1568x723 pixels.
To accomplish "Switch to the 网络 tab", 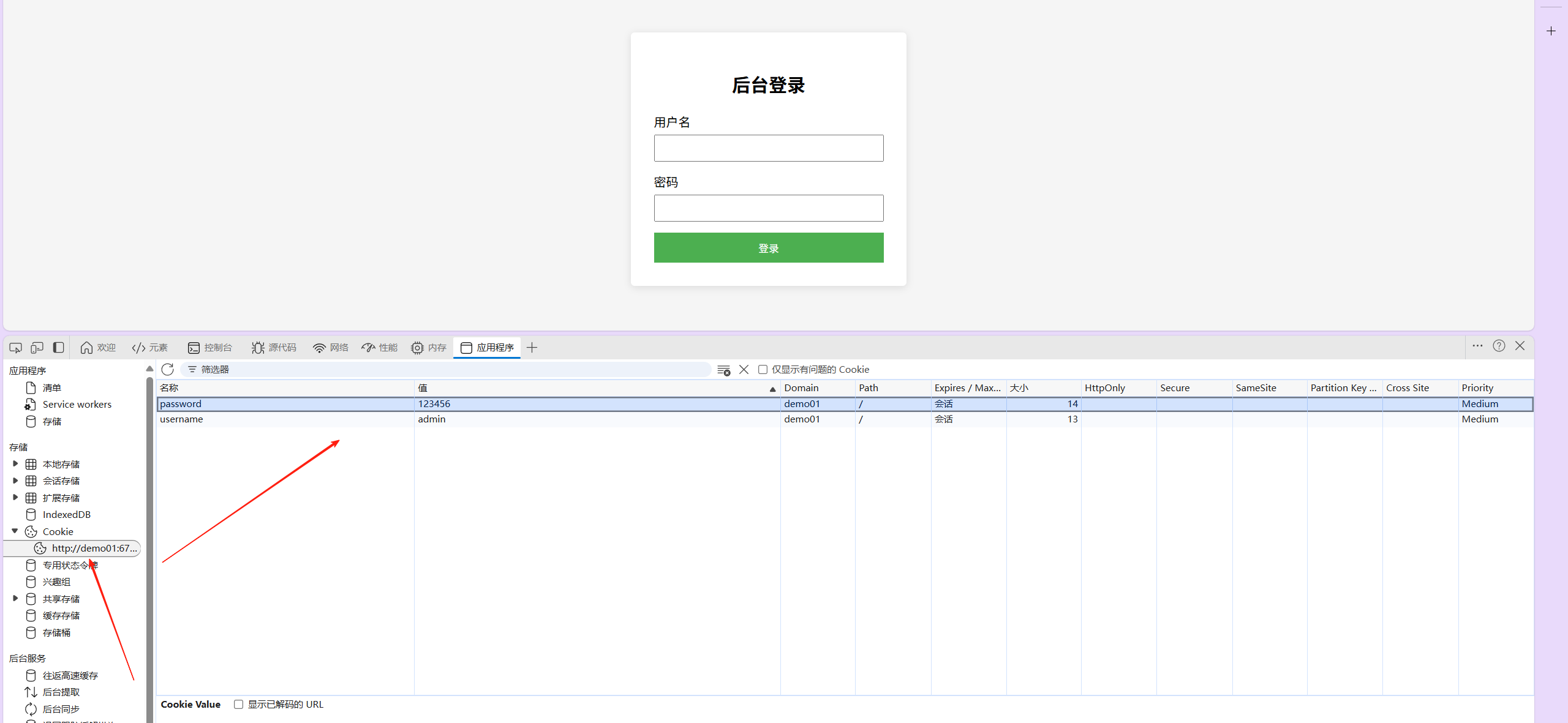I will click(x=331, y=348).
